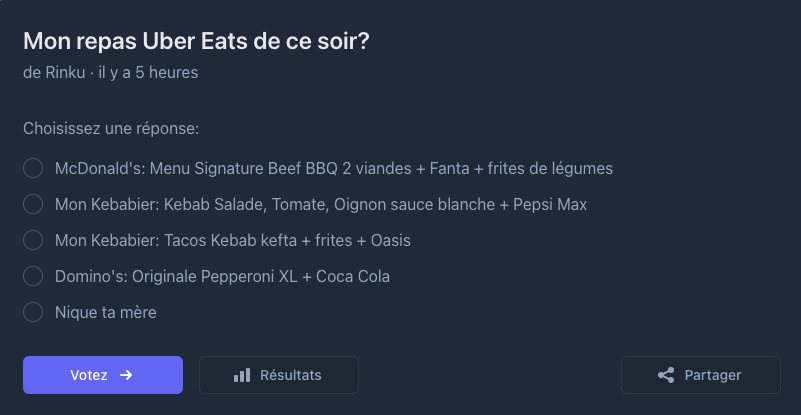Viewport: 801px width, 415px height.
Task: Choose the Kebab Salade Pepsi Max radio button
Action: tap(33, 204)
